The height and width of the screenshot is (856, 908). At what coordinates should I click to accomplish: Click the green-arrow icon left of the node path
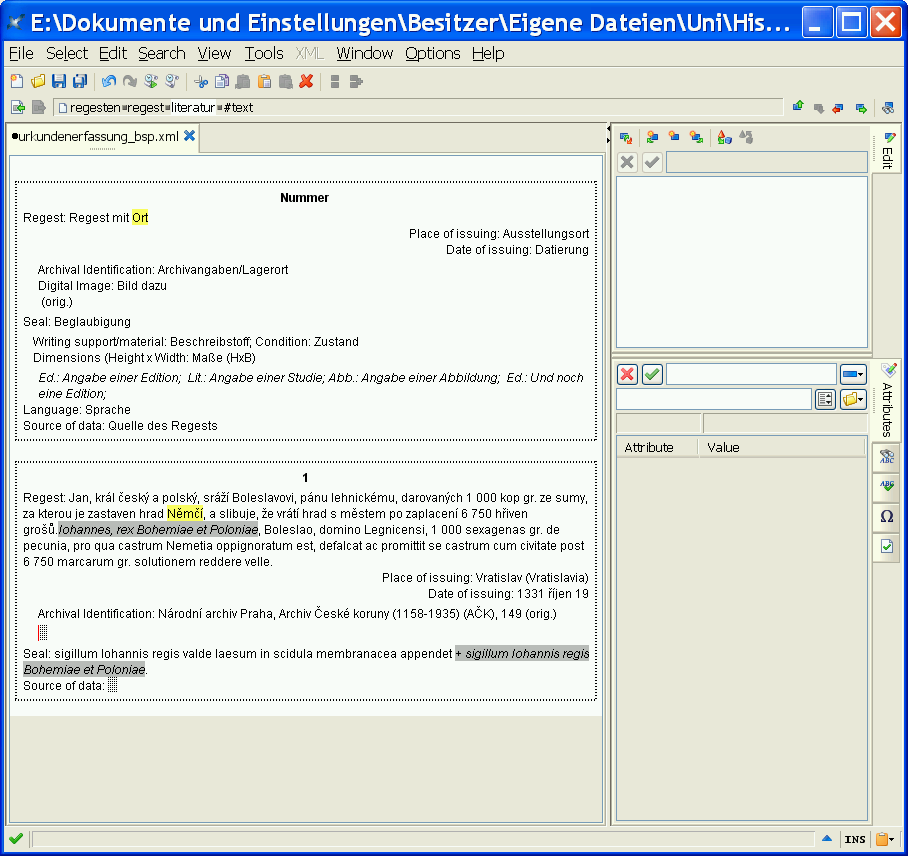pyautogui.click(x=18, y=107)
